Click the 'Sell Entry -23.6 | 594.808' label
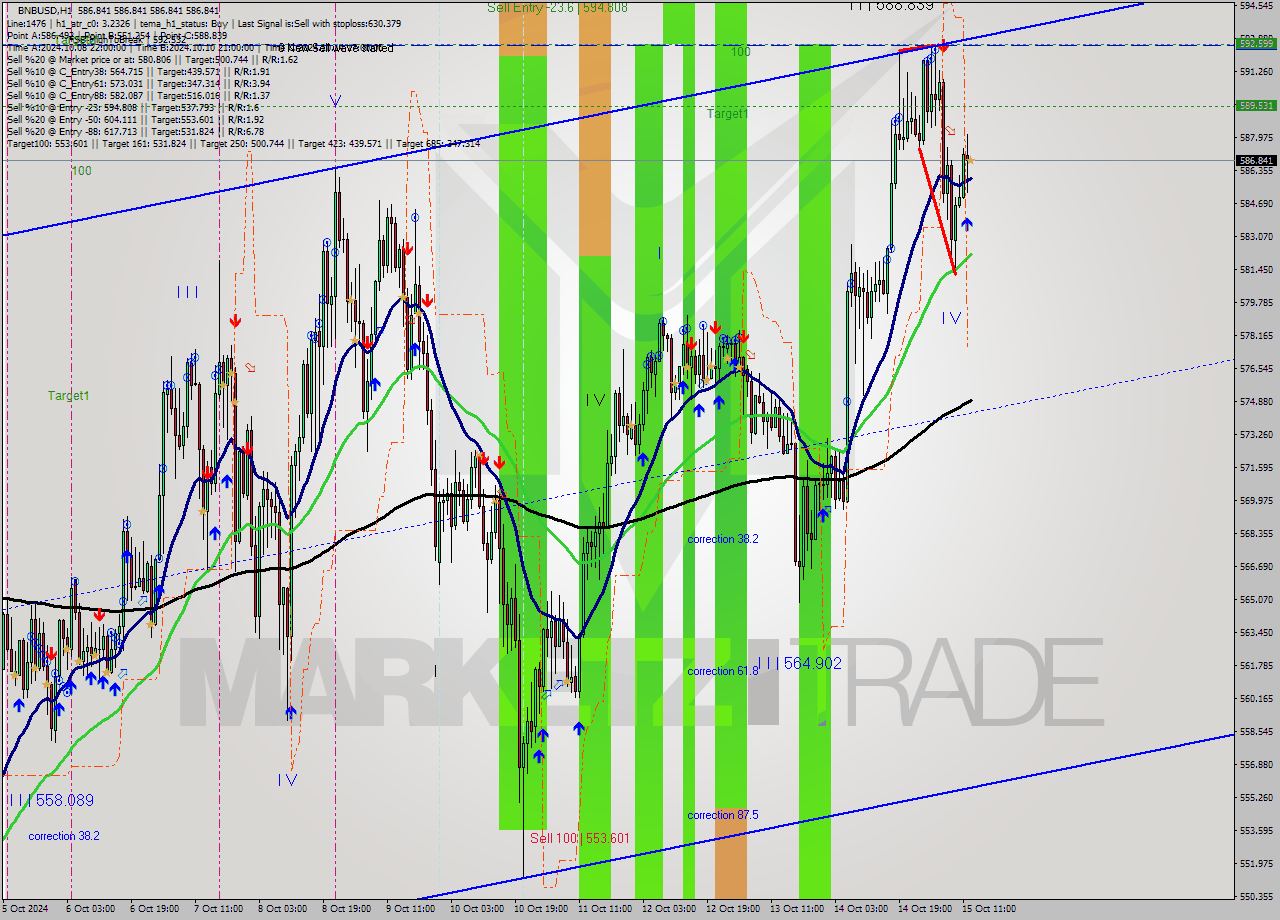Image resolution: width=1280 pixels, height=920 pixels. coord(557,7)
